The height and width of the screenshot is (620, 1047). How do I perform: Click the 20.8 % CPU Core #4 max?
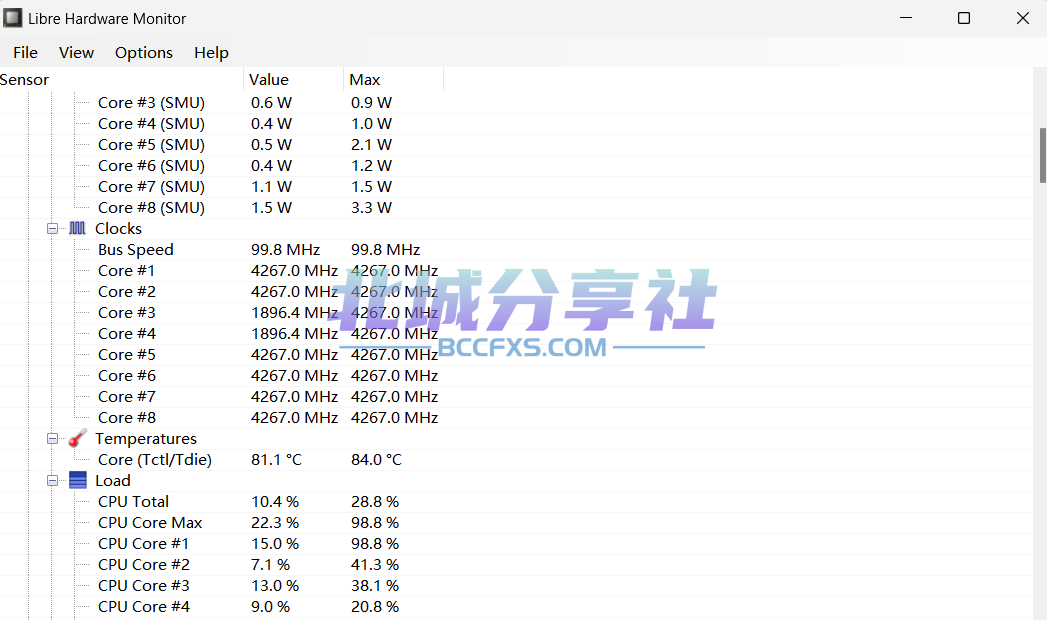click(375, 607)
